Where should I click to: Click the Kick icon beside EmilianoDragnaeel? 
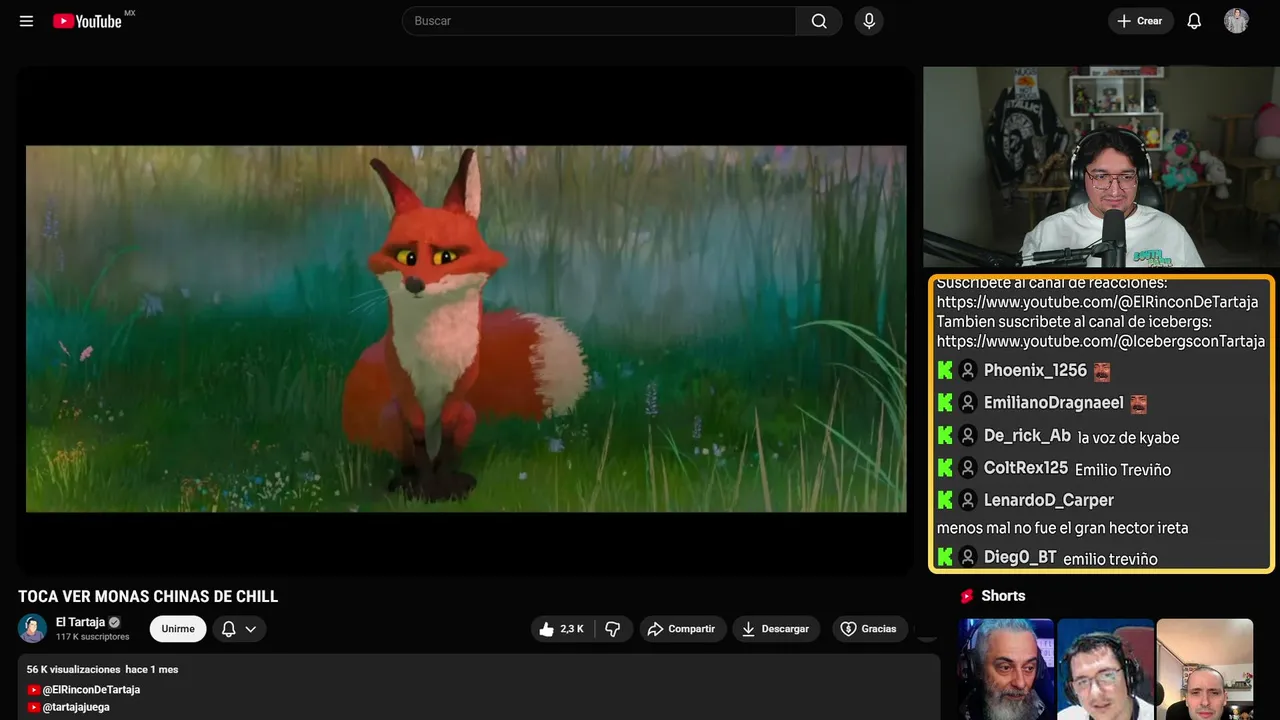click(x=945, y=403)
